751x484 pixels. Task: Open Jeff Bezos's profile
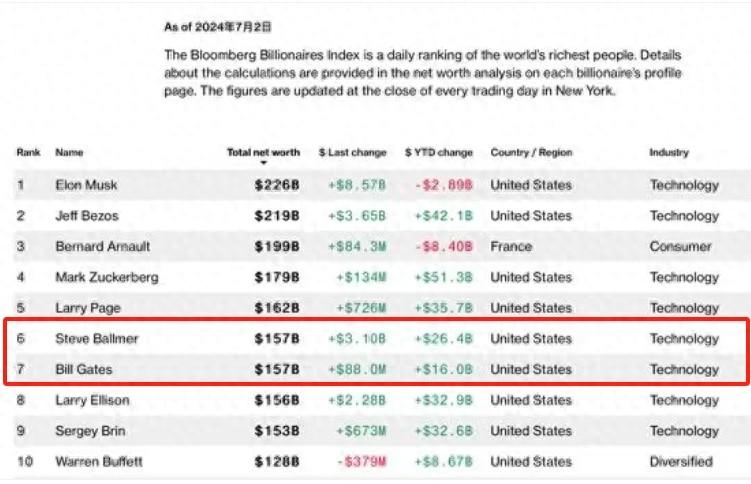coord(87,215)
